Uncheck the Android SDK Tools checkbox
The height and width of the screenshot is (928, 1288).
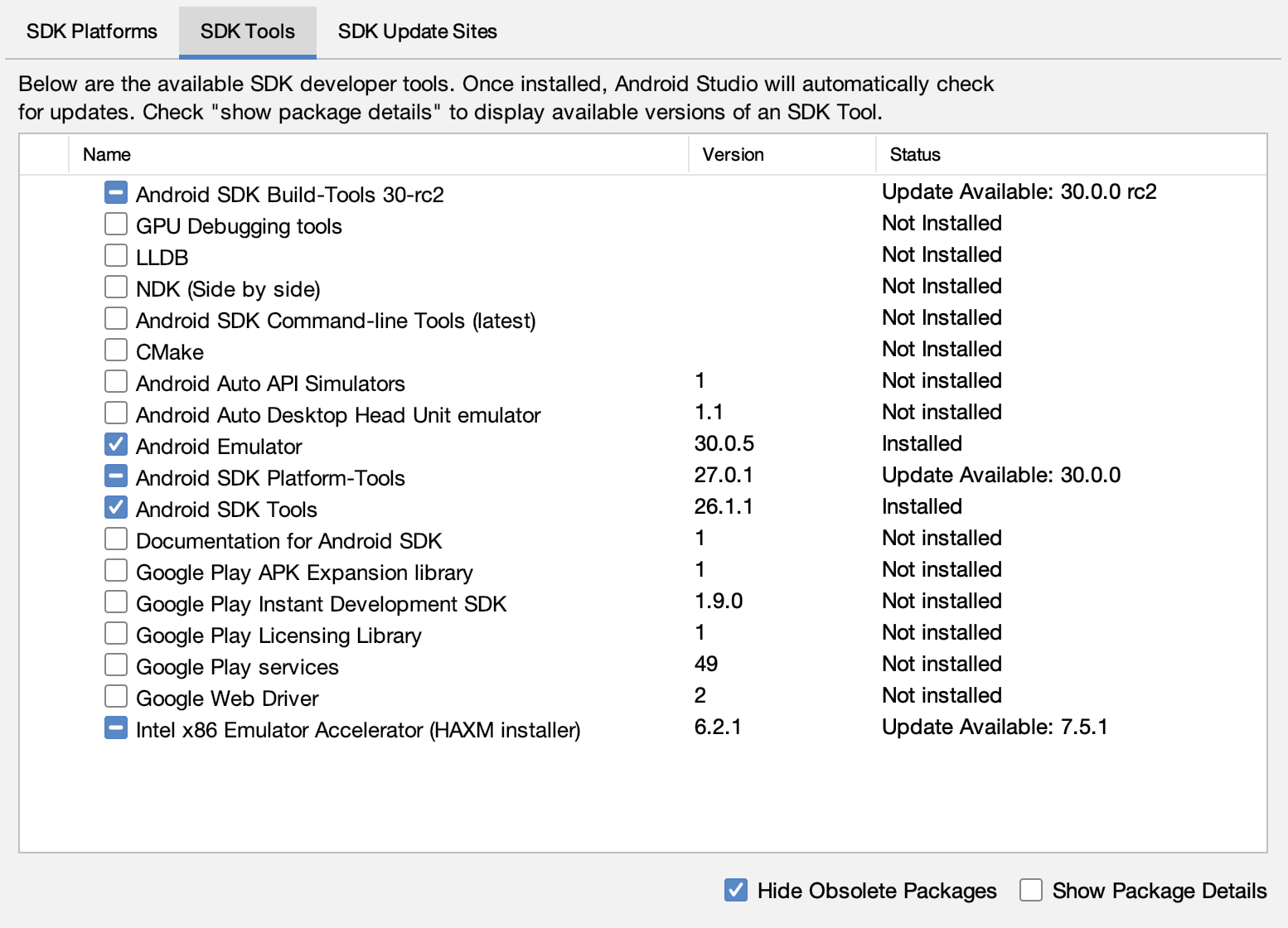coord(116,508)
